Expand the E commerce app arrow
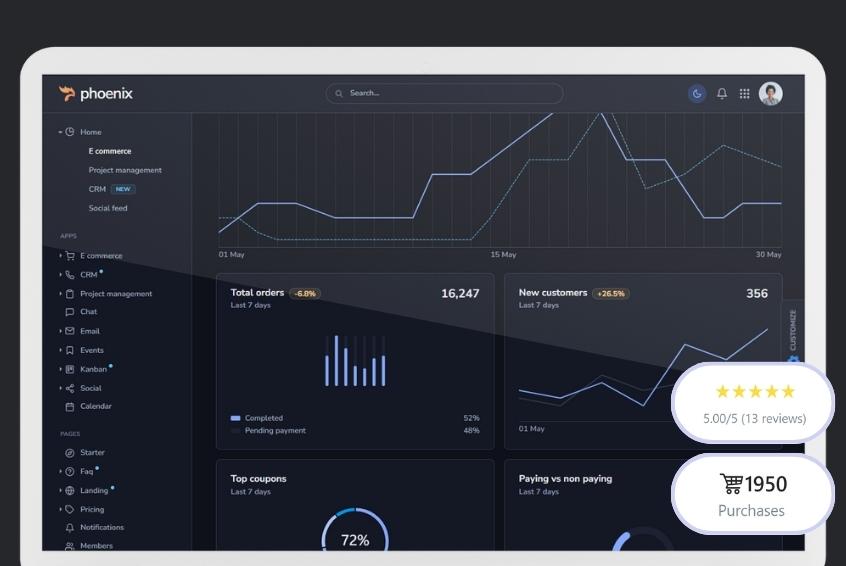Screen dimensions: 846x566 [x=60, y=256]
